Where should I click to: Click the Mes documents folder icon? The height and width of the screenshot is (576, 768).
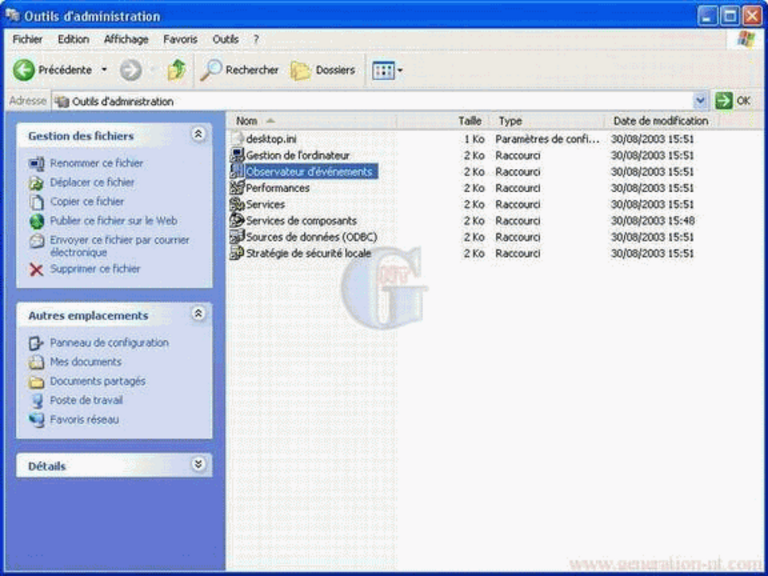coord(36,362)
